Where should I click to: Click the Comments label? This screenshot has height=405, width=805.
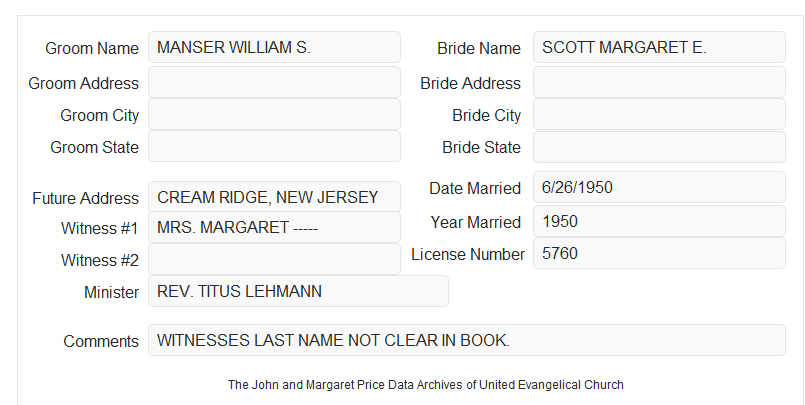click(101, 341)
